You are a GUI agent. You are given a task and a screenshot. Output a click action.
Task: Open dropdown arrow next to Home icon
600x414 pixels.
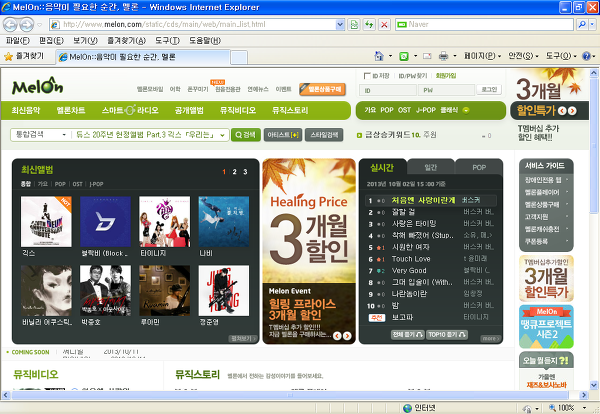[x=390, y=56]
